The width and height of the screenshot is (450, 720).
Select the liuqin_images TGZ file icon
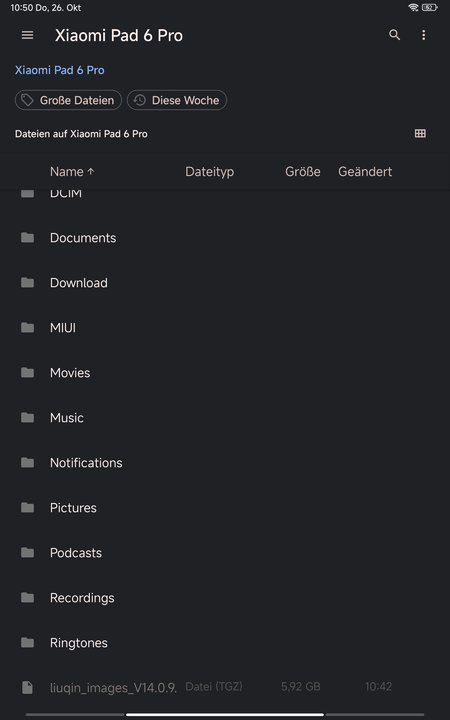coord(28,687)
